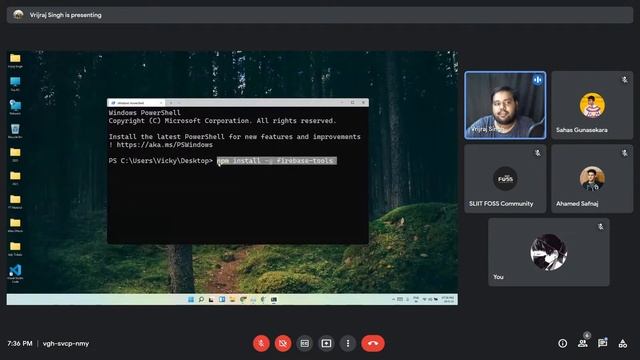This screenshot has width=640, height=360.
Task: Open the Activities shapes icon
Action: click(x=623, y=343)
